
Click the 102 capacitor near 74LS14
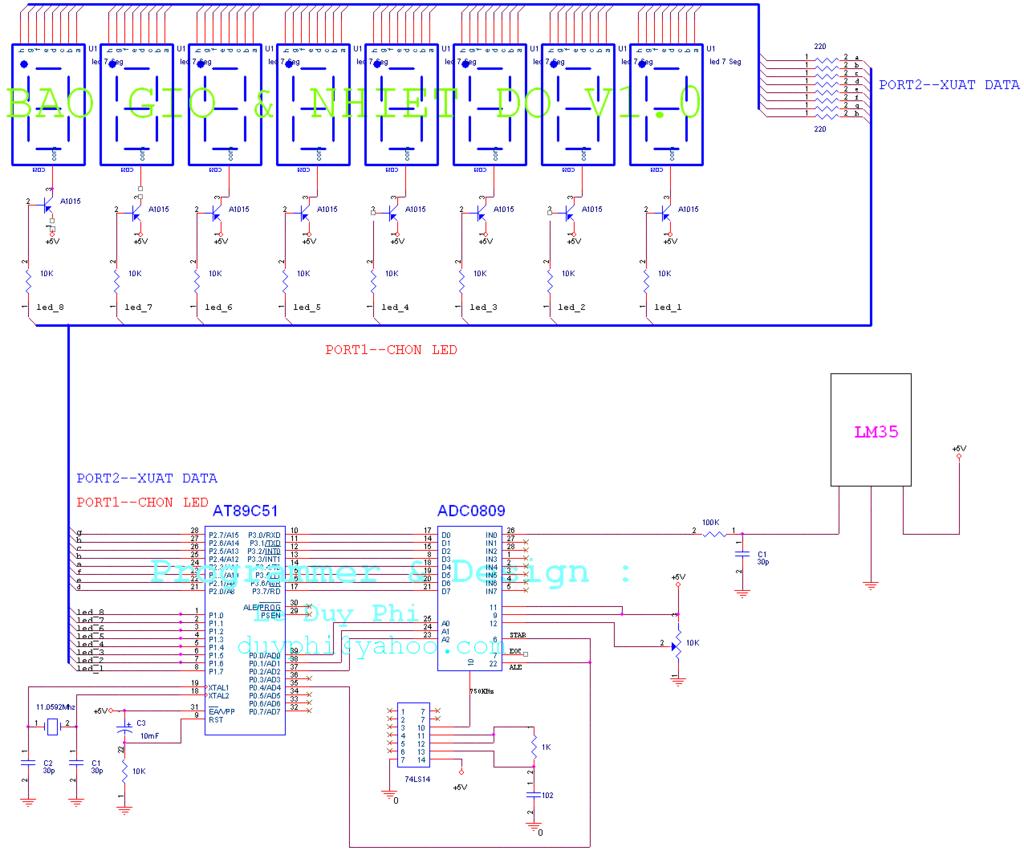534,795
